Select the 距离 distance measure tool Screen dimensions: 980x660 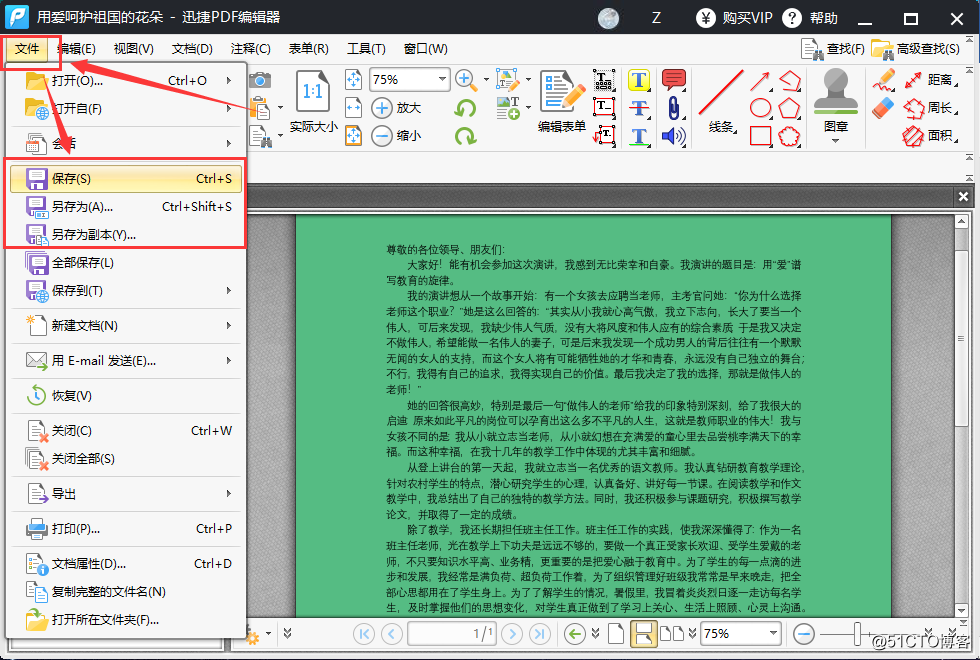pyautogui.click(x=930, y=80)
